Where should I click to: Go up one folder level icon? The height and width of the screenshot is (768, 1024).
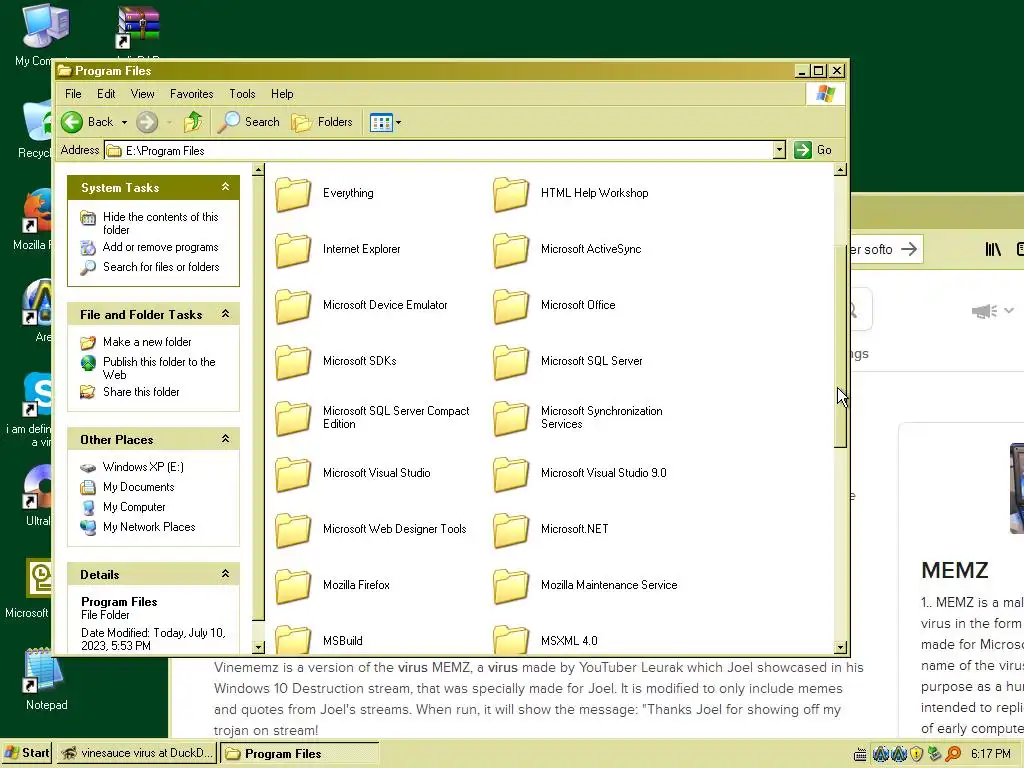[x=193, y=121]
